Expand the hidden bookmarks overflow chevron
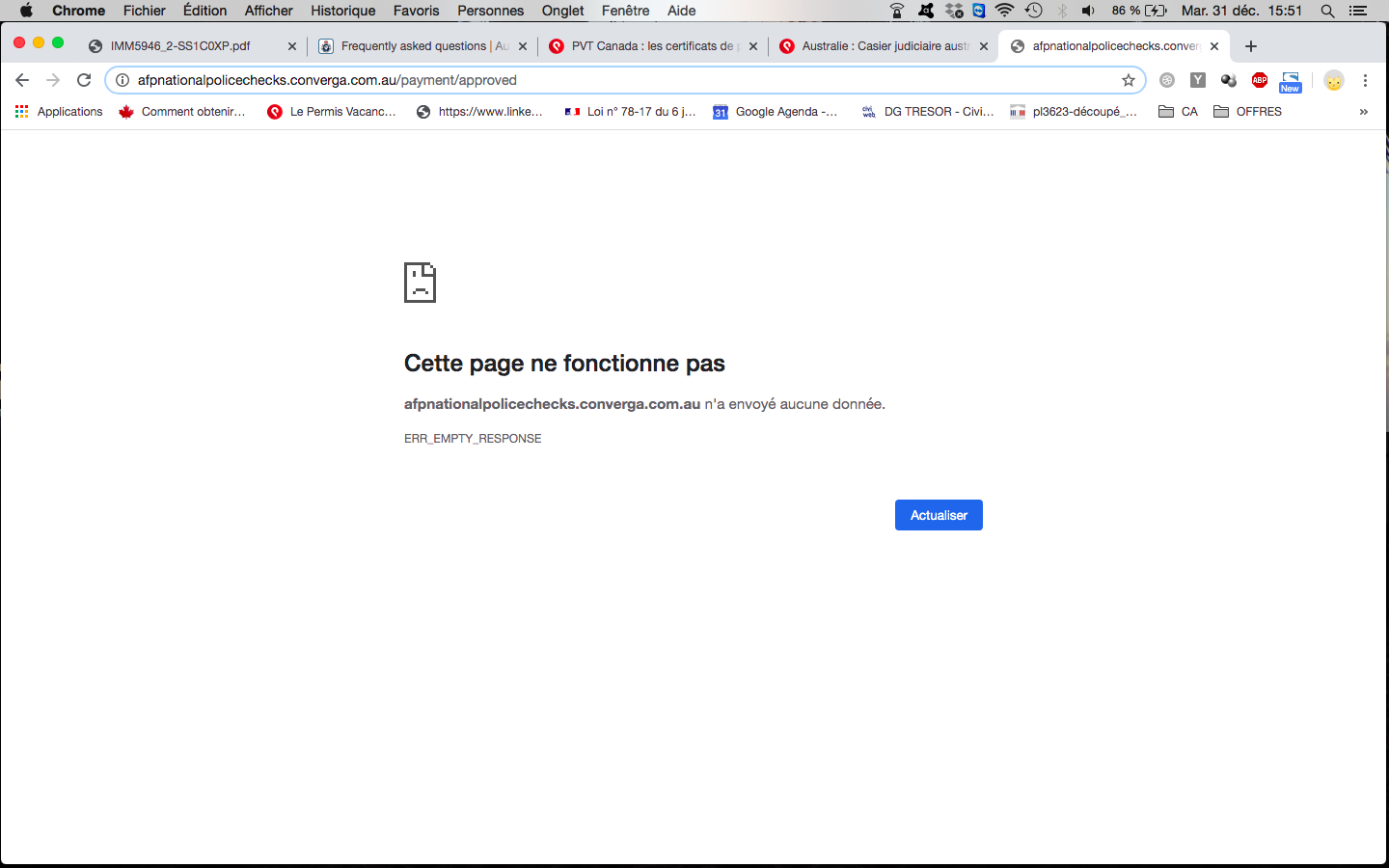 pos(1363,112)
